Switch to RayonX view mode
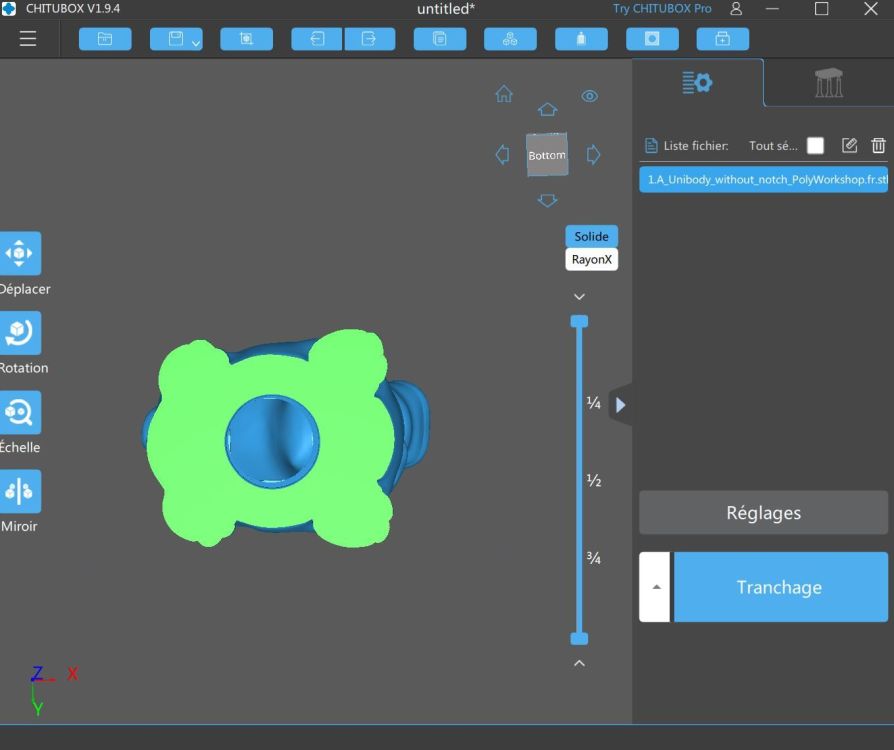 (591, 260)
